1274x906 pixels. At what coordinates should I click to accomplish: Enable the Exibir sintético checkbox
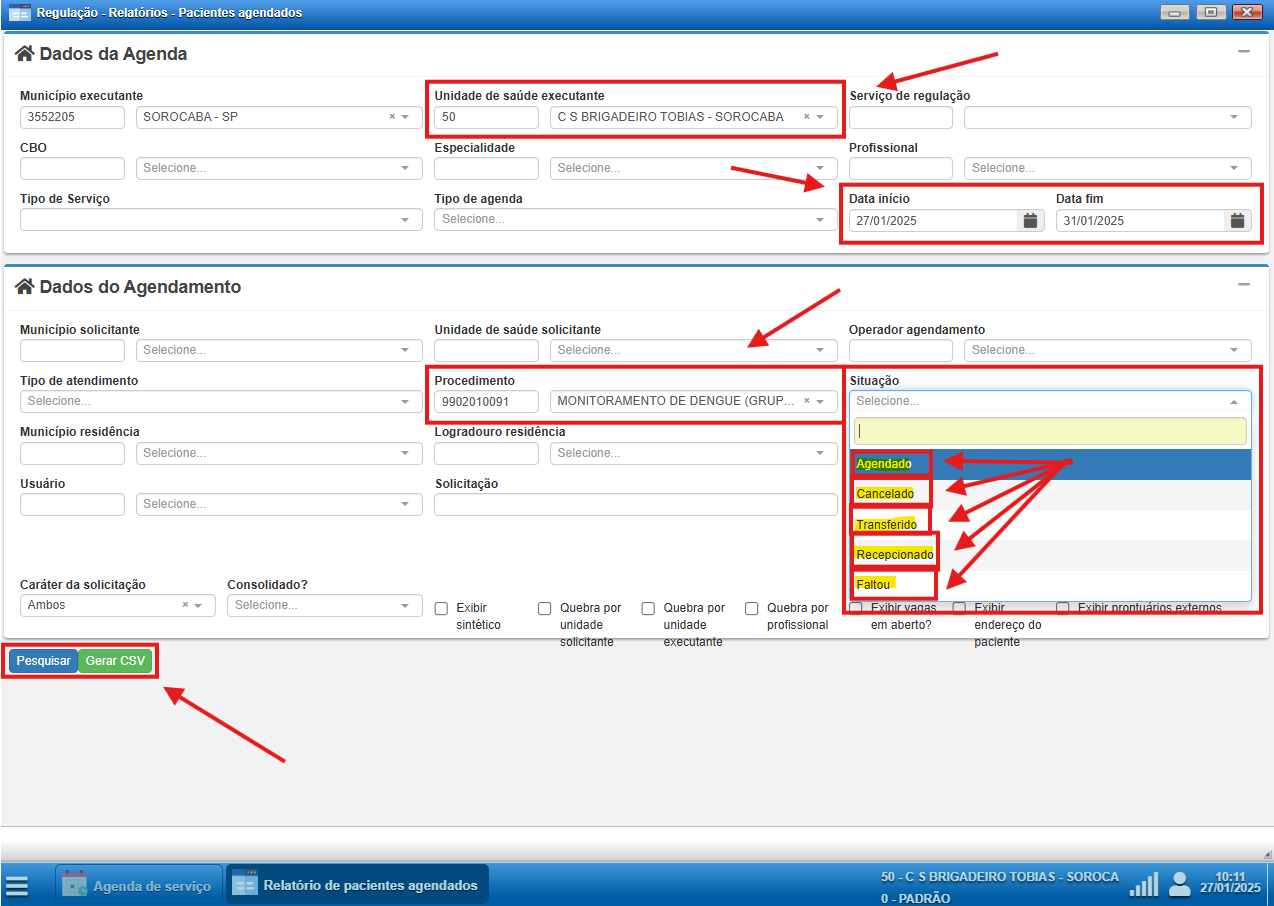point(441,608)
